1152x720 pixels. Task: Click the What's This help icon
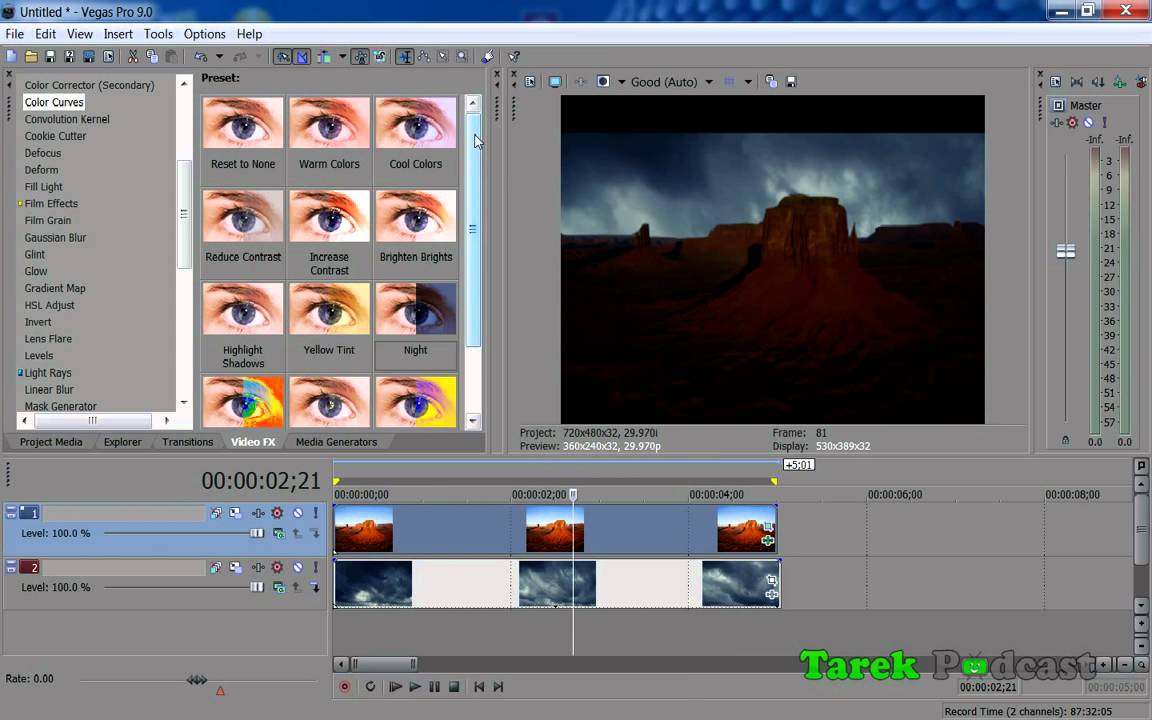coord(514,57)
